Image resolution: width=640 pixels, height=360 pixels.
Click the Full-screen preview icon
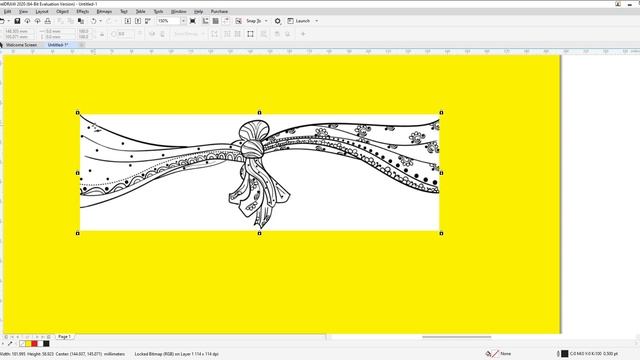[x=193, y=21]
